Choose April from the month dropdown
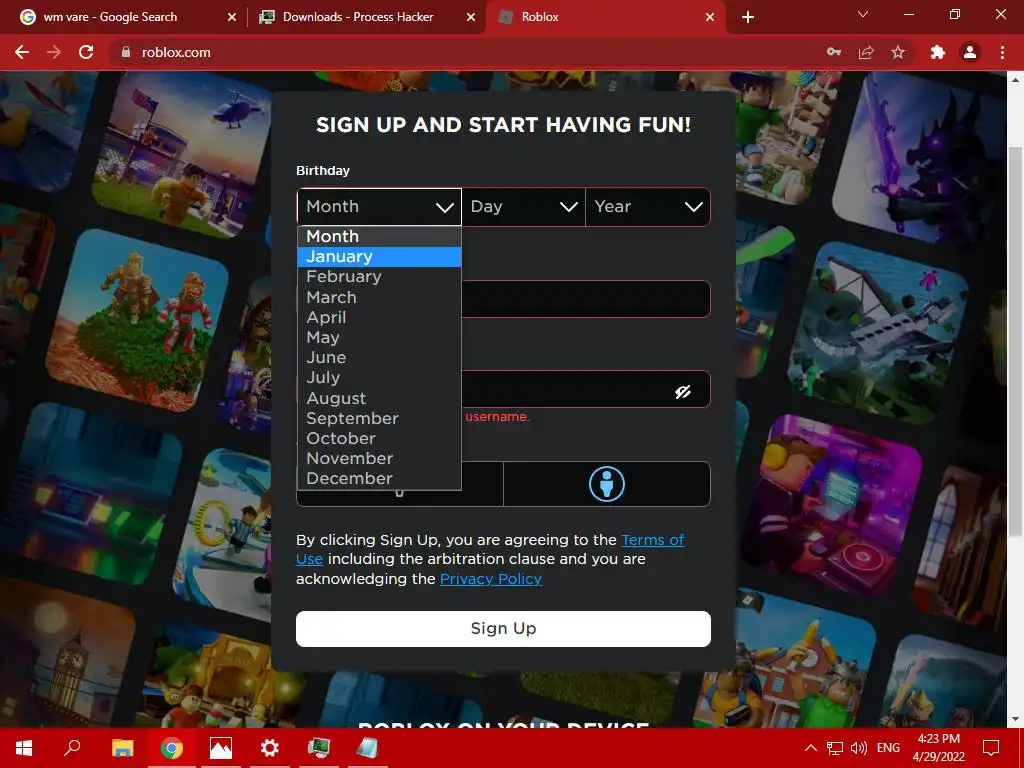Image resolution: width=1024 pixels, height=768 pixels. 379,317
